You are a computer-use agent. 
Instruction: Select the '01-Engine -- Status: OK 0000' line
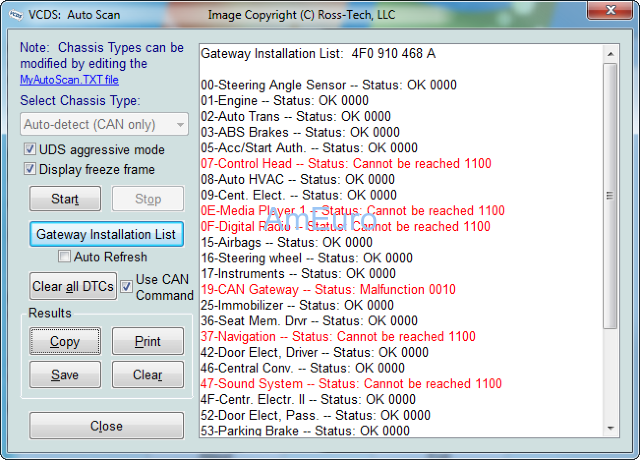coord(284,100)
